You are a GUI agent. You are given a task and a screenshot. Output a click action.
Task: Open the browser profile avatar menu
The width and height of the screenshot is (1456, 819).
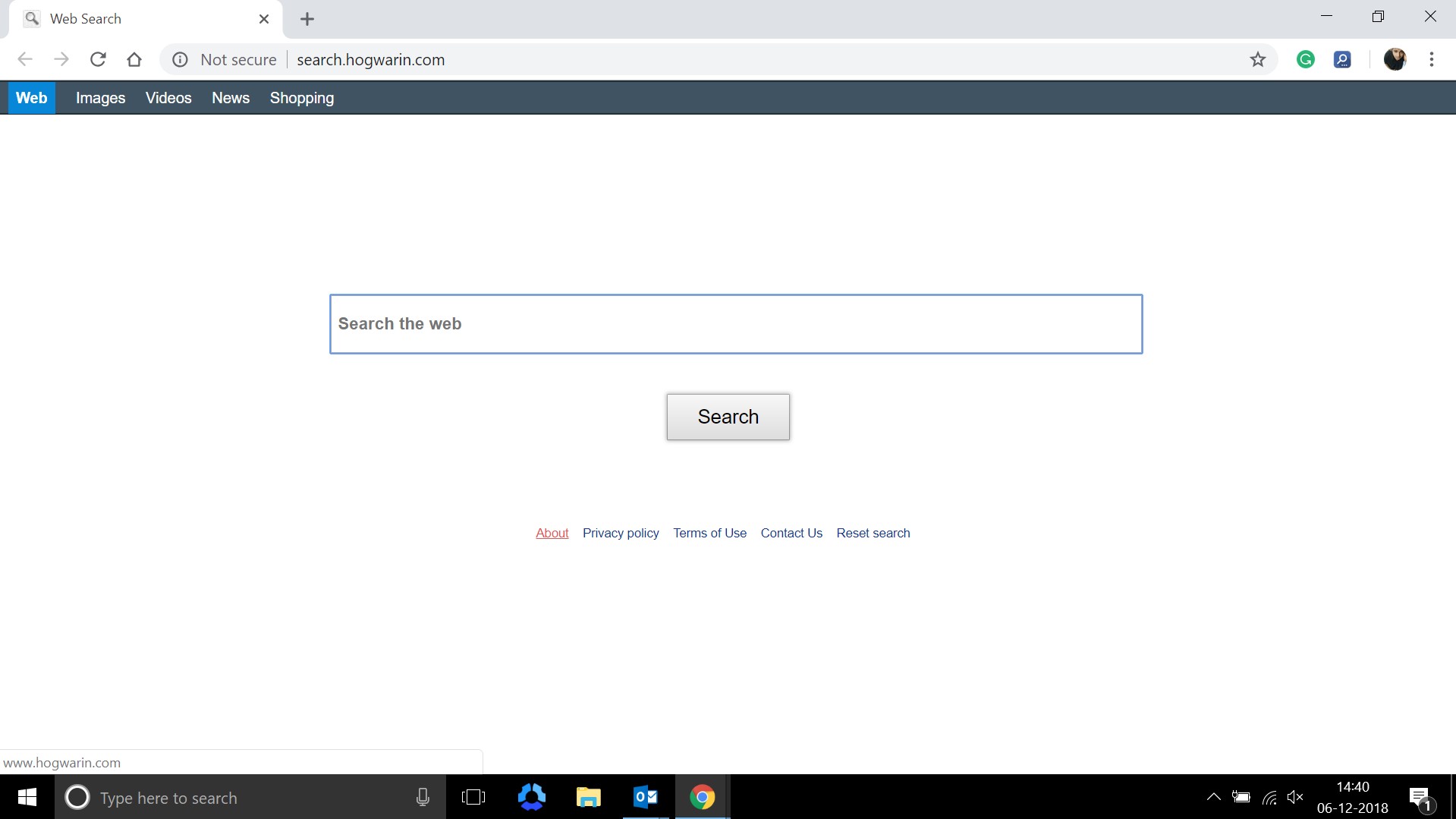[1396, 59]
